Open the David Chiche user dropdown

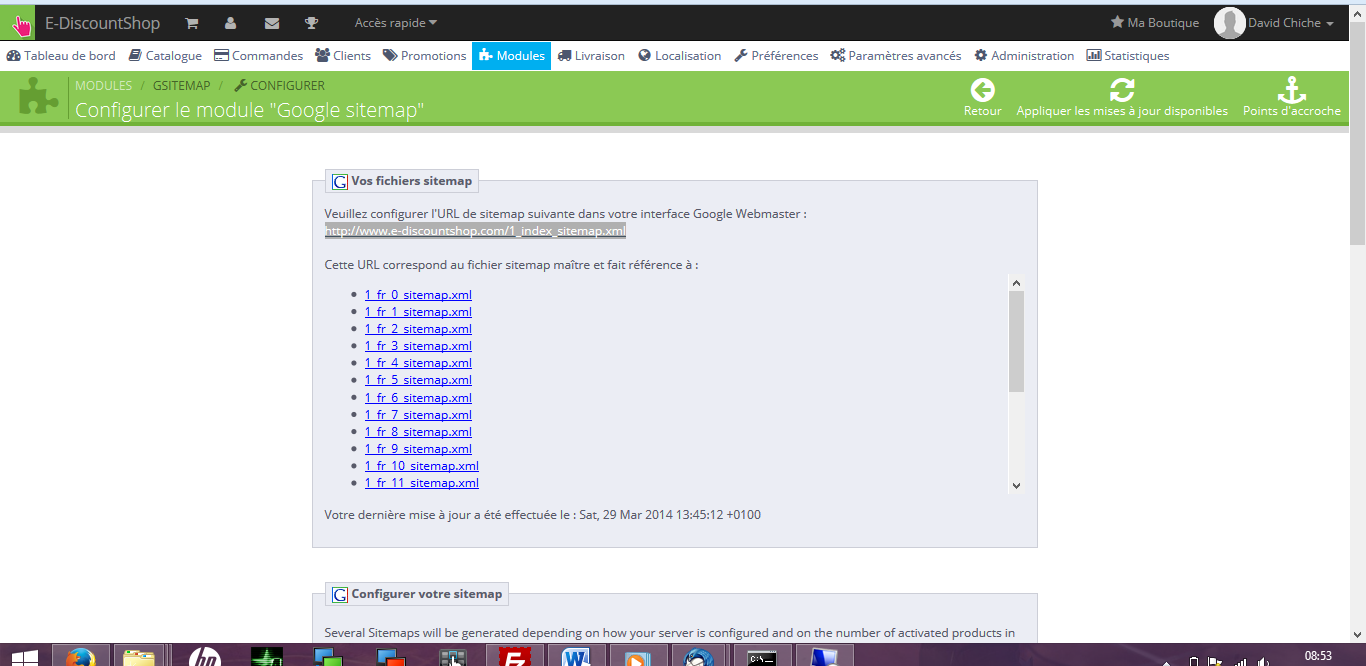click(1291, 23)
